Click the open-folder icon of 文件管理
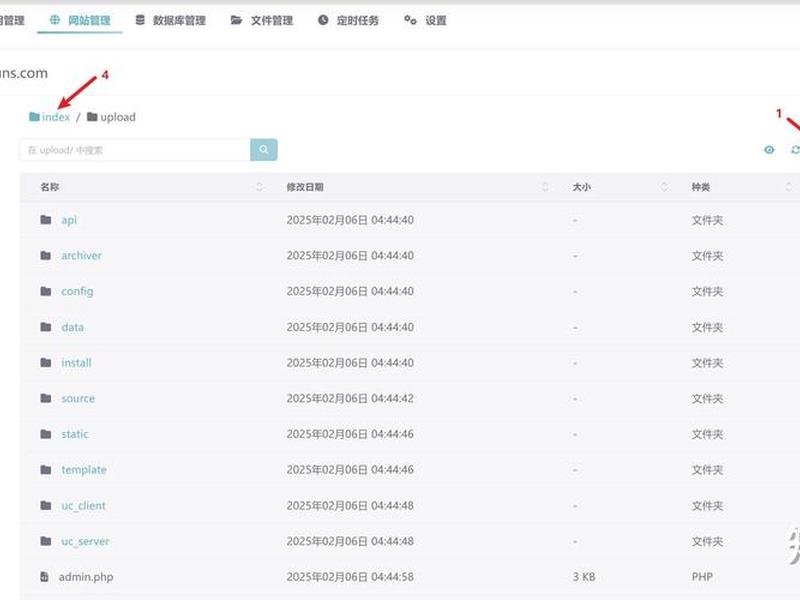The width and height of the screenshot is (800, 600). click(236, 20)
